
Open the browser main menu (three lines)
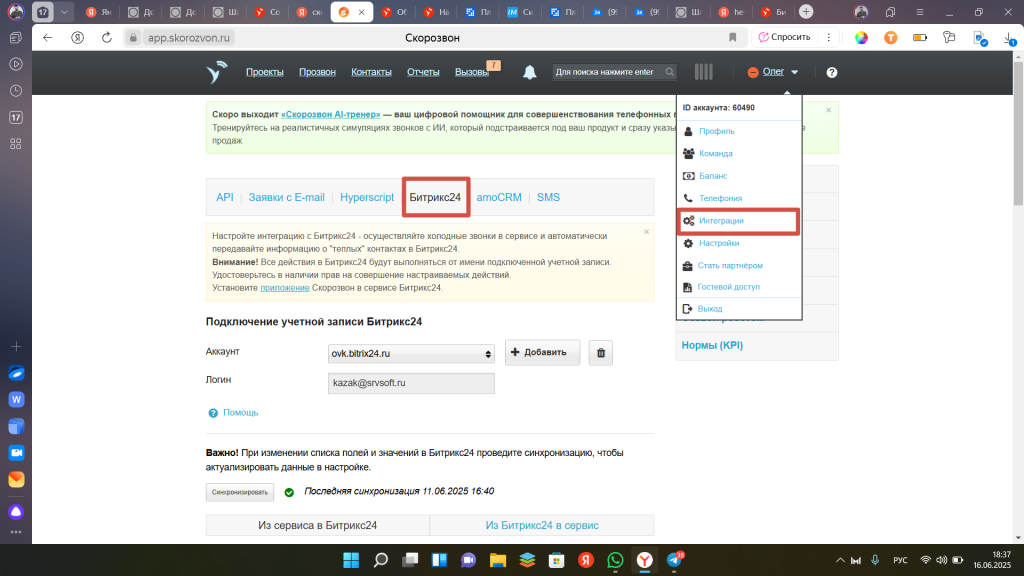(920, 12)
